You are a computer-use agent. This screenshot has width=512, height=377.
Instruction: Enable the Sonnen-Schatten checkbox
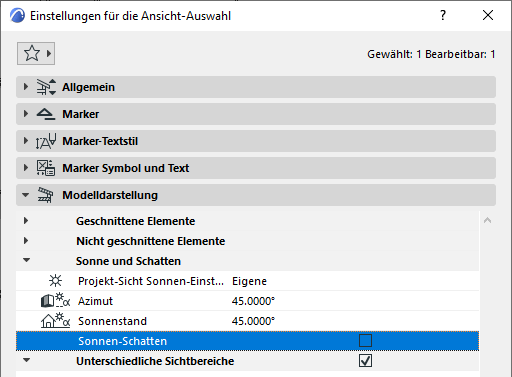click(x=365, y=341)
